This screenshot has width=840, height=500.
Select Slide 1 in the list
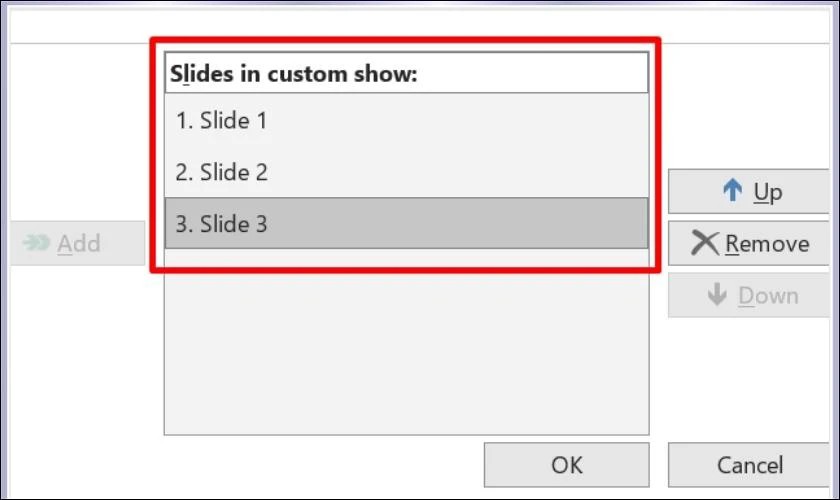coord(406,120)
